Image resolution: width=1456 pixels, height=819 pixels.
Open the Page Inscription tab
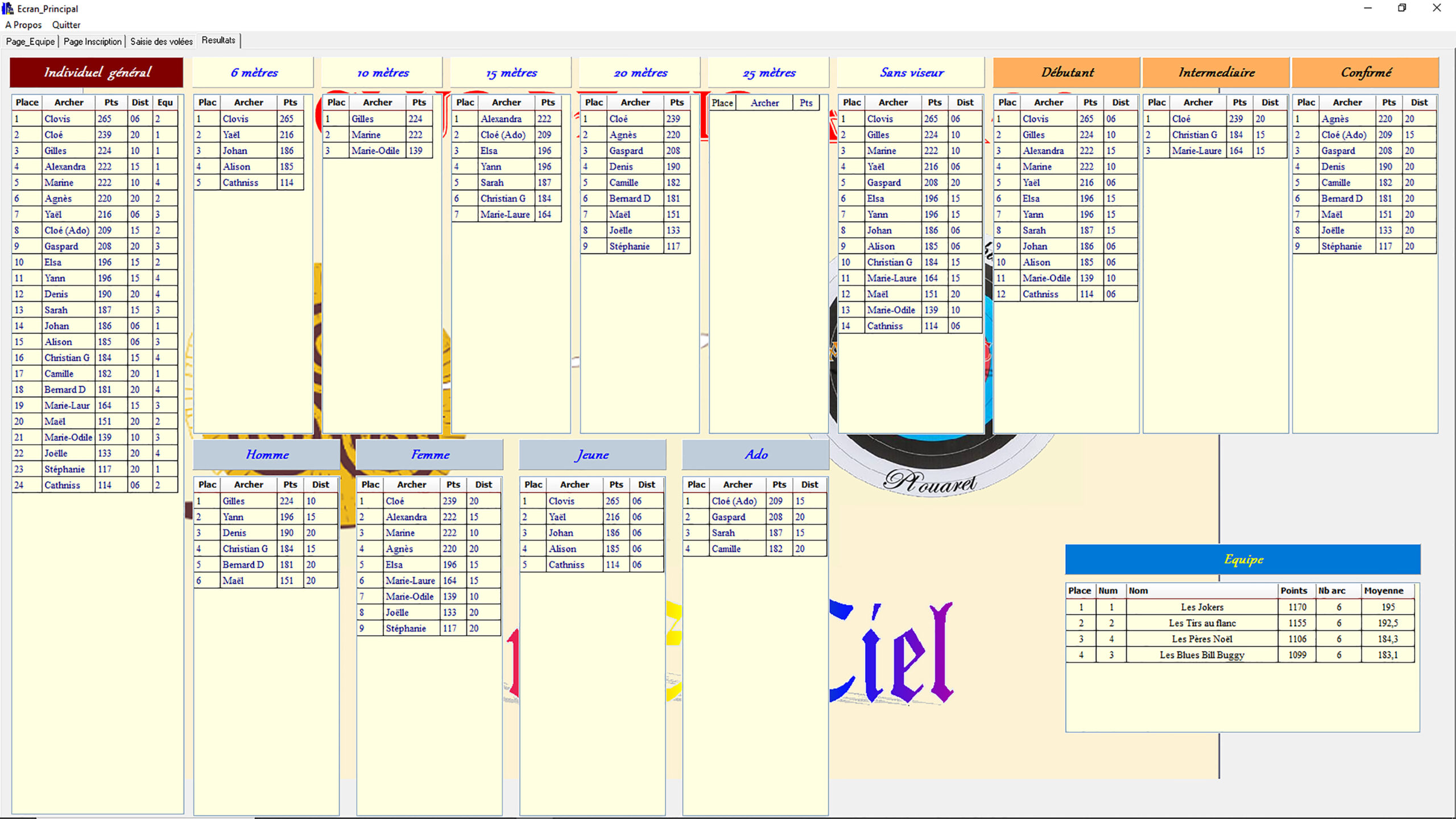click(x=92, y=42)
